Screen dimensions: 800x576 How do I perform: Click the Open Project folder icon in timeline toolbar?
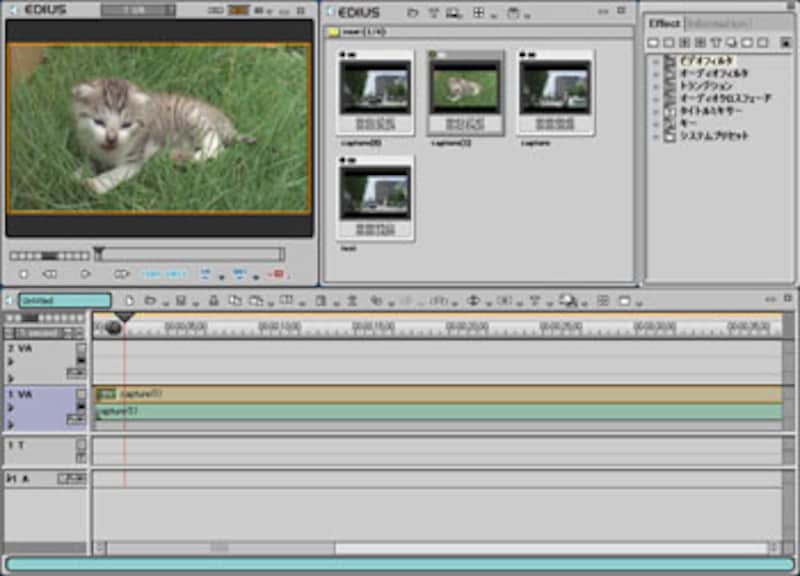click(149, 300)
